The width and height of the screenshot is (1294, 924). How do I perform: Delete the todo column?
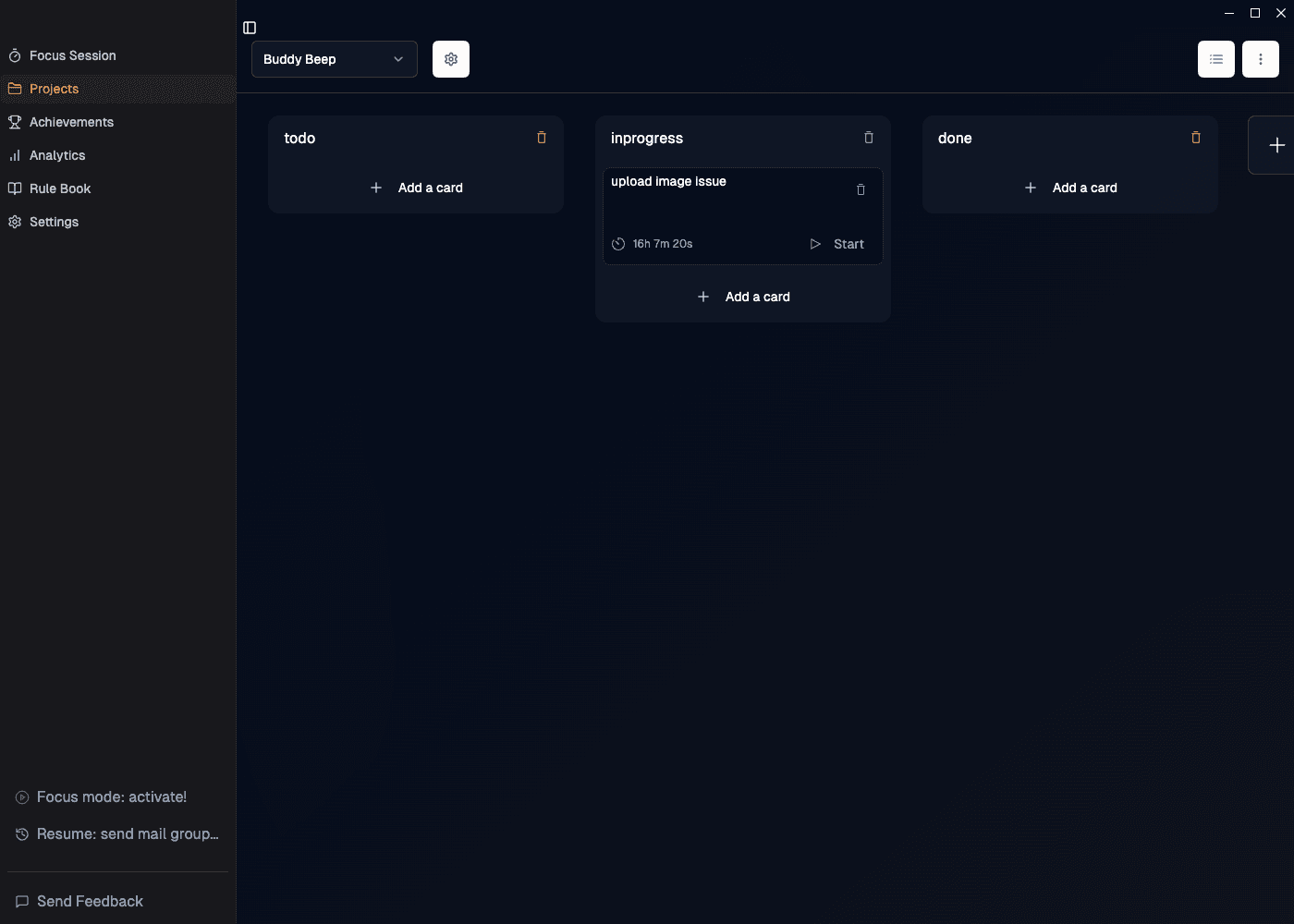pyautogui.click(x=542, y=138)
